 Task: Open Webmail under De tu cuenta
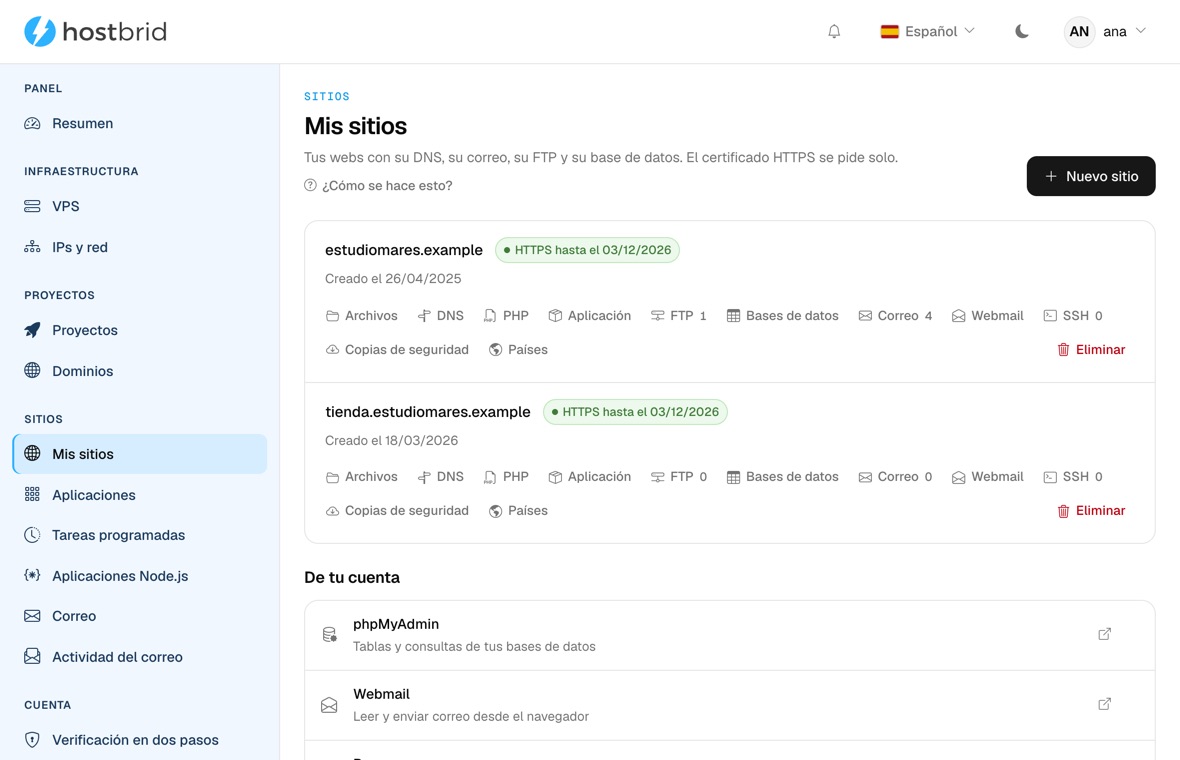tap(729, 705)
